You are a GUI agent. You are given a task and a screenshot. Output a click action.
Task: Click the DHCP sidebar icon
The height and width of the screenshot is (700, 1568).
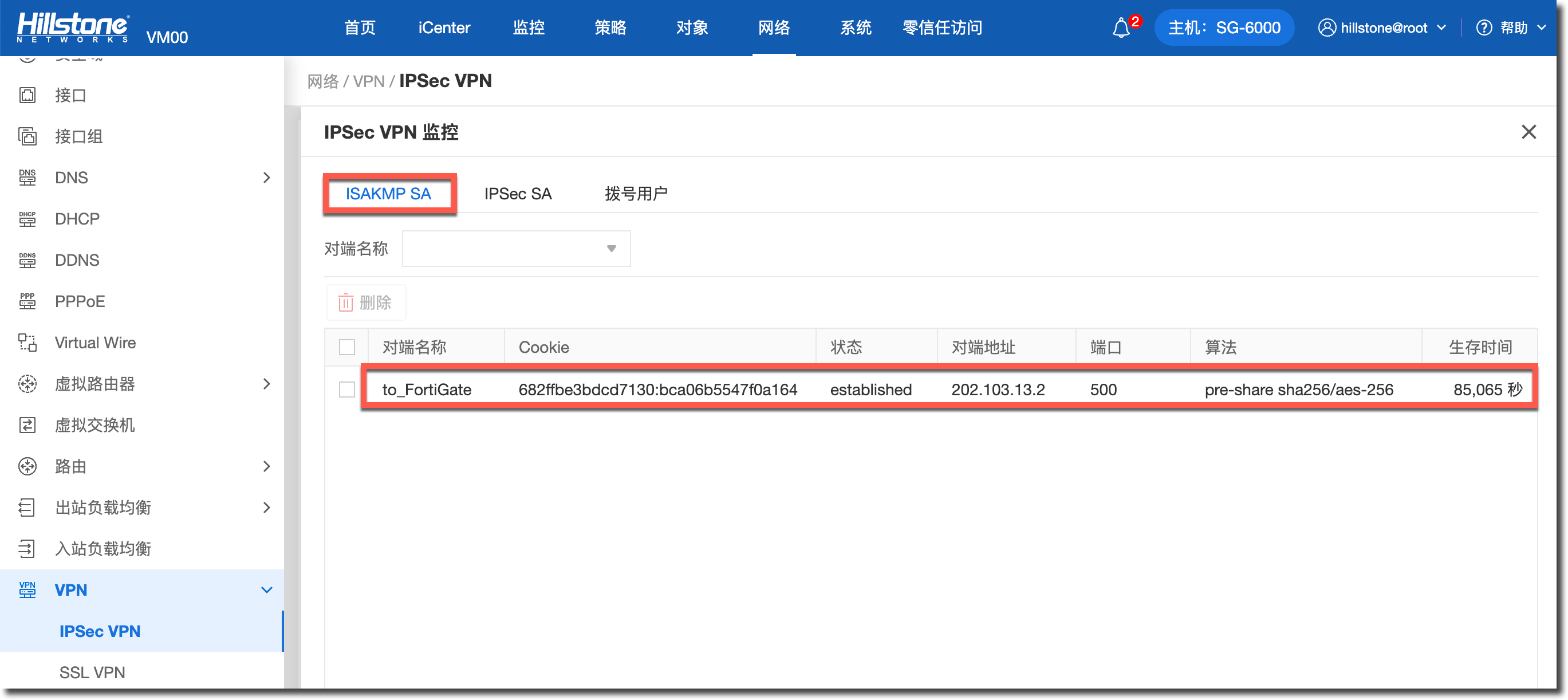(x=27, y=219)
